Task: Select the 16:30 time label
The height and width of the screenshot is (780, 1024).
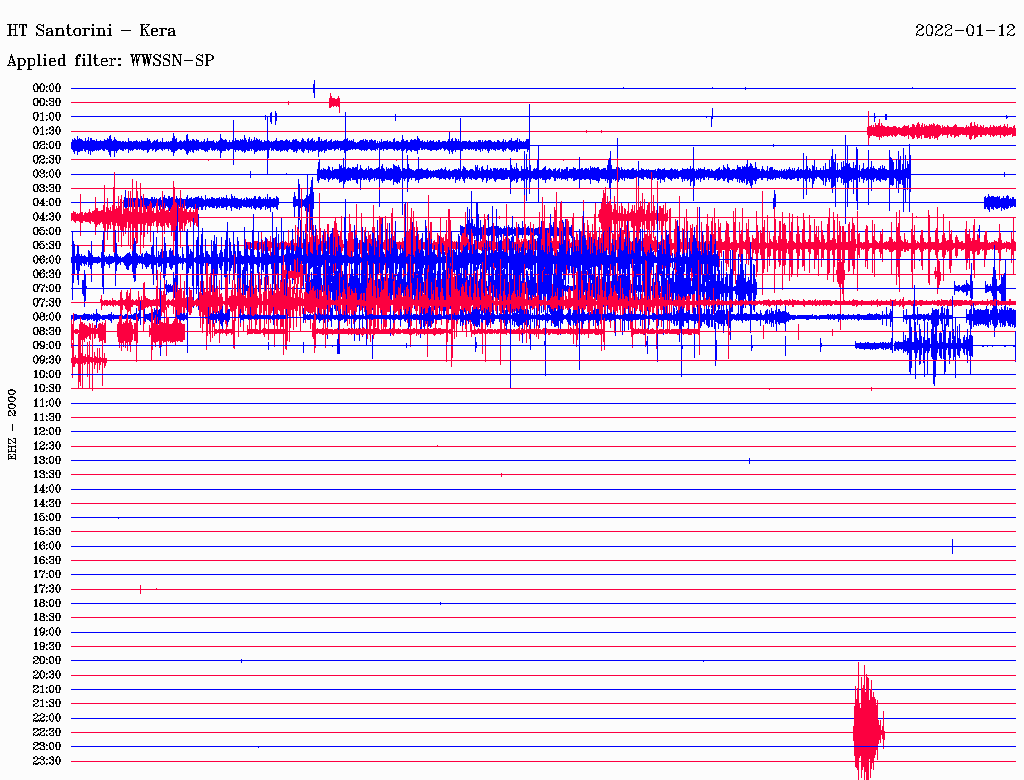Action: point(47,561)
